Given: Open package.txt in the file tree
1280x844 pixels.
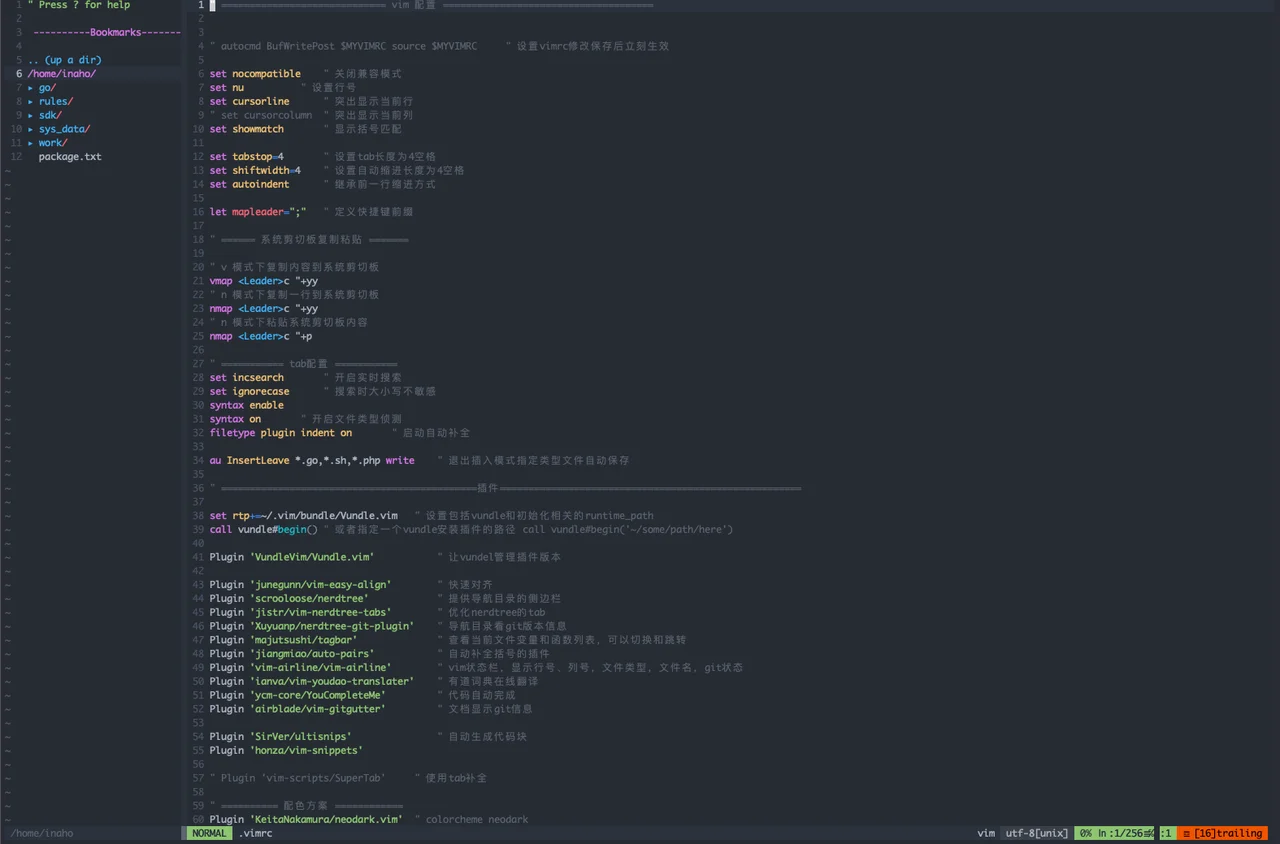Looking at the screenshot, I should click(x=70, y=157).
